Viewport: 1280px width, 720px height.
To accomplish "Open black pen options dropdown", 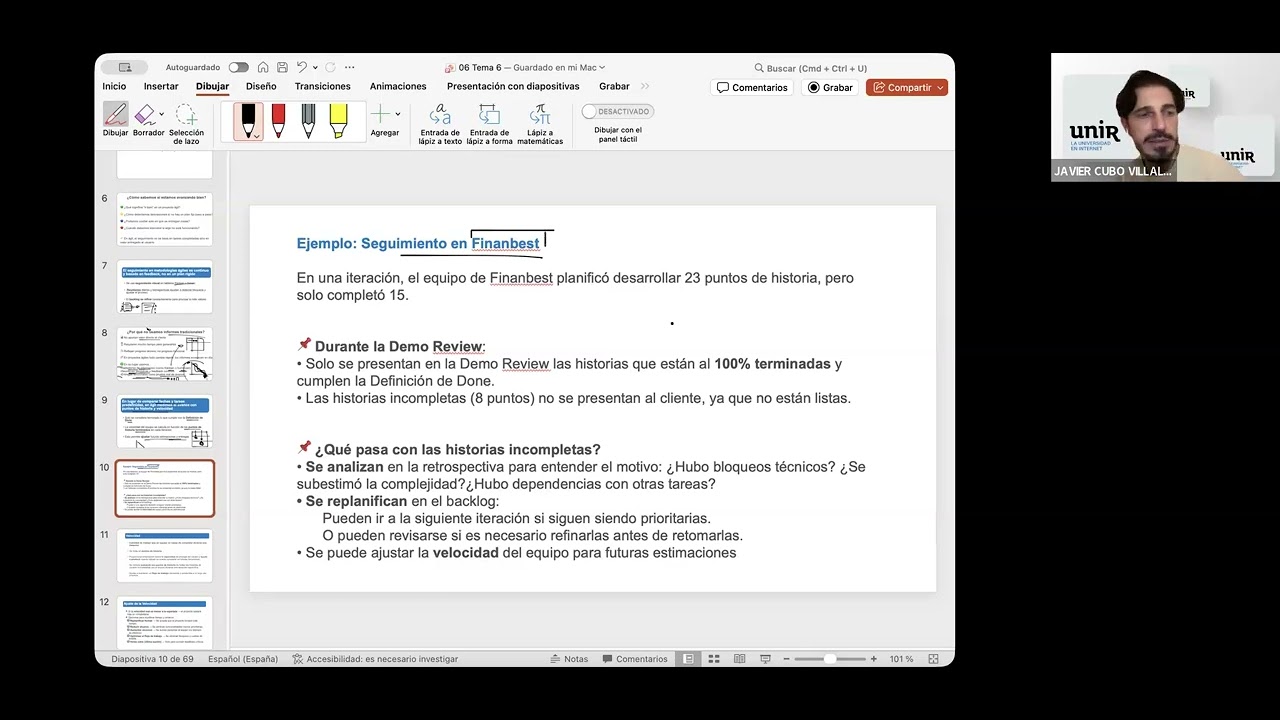I will point(257,135).
